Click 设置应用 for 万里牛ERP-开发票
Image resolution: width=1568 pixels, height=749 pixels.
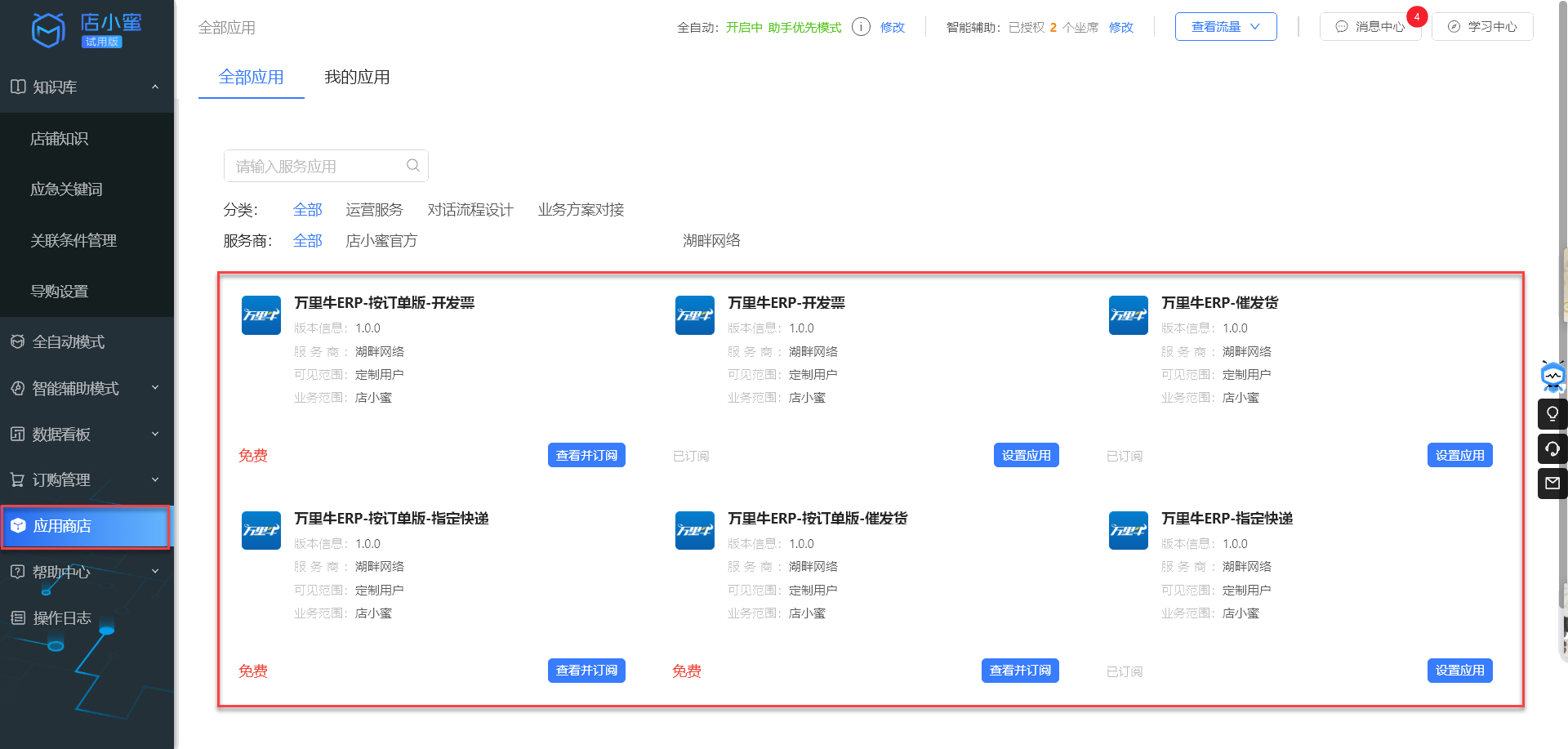[1027, 455]
